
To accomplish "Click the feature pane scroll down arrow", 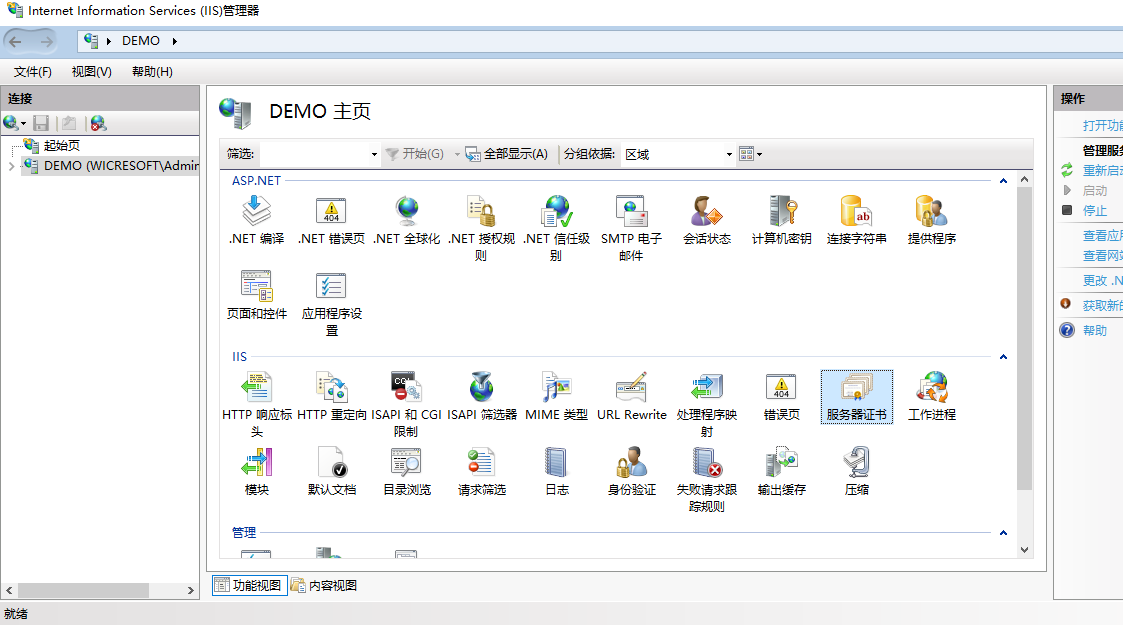I will pos(1024,550).
